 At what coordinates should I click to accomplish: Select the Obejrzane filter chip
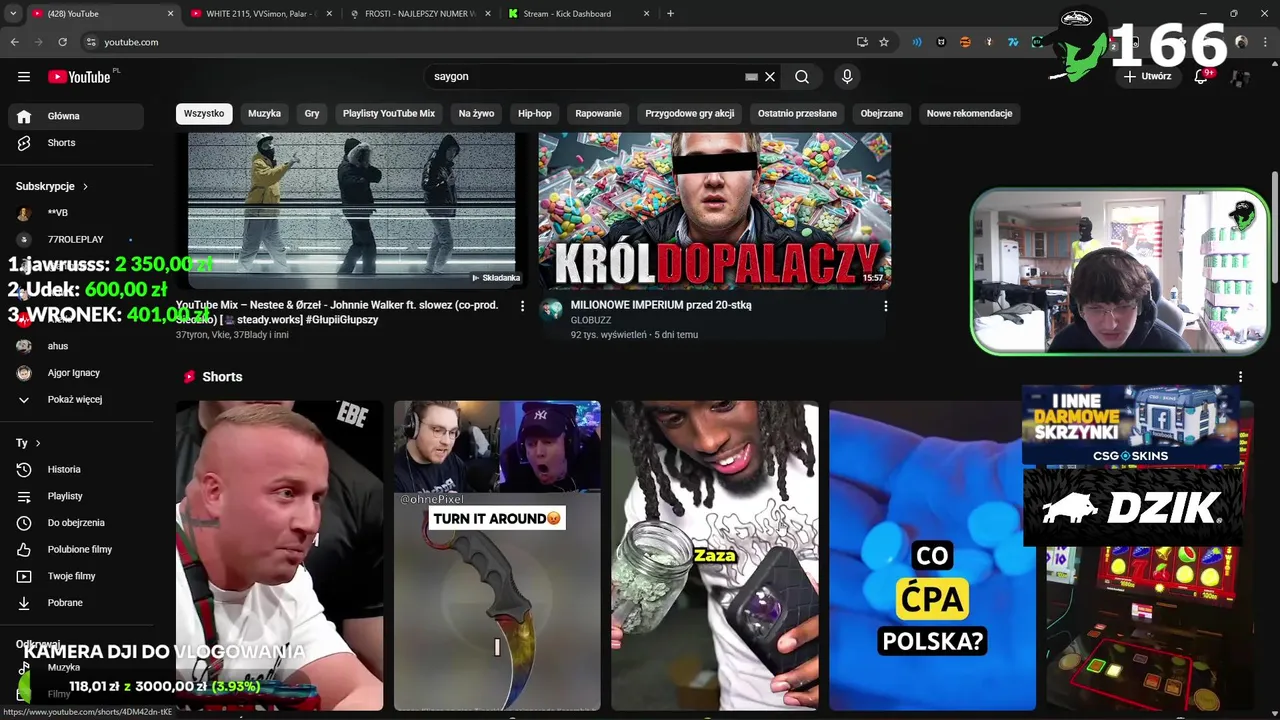click(882, 114)
